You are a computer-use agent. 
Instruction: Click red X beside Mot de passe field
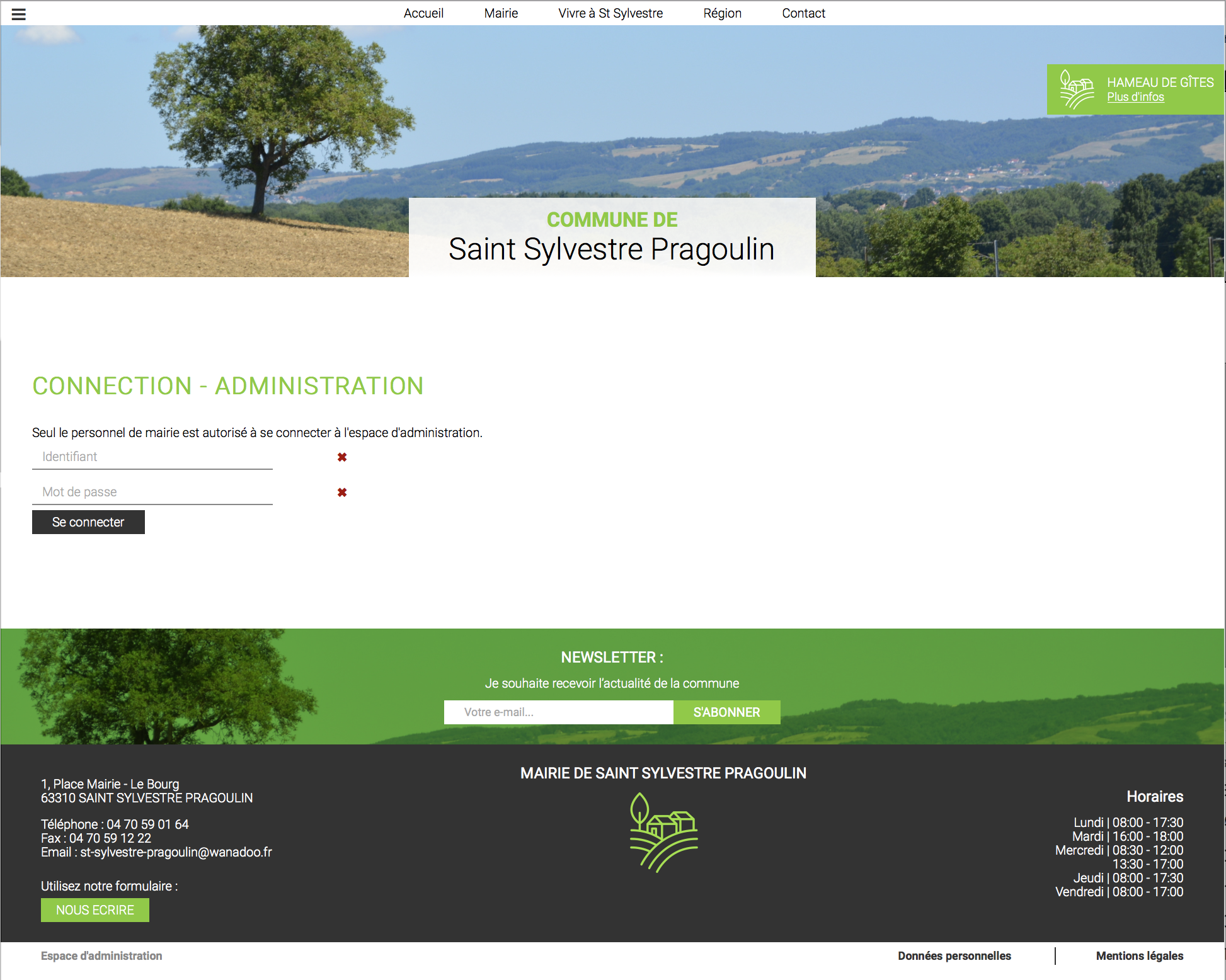coord(342,493)
